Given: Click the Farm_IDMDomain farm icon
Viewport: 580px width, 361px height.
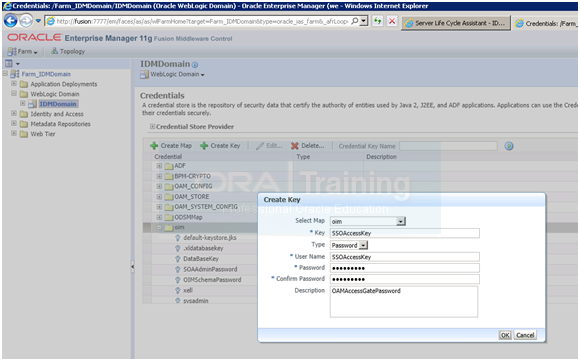Looking at the screenshot, I should point(15,74).
